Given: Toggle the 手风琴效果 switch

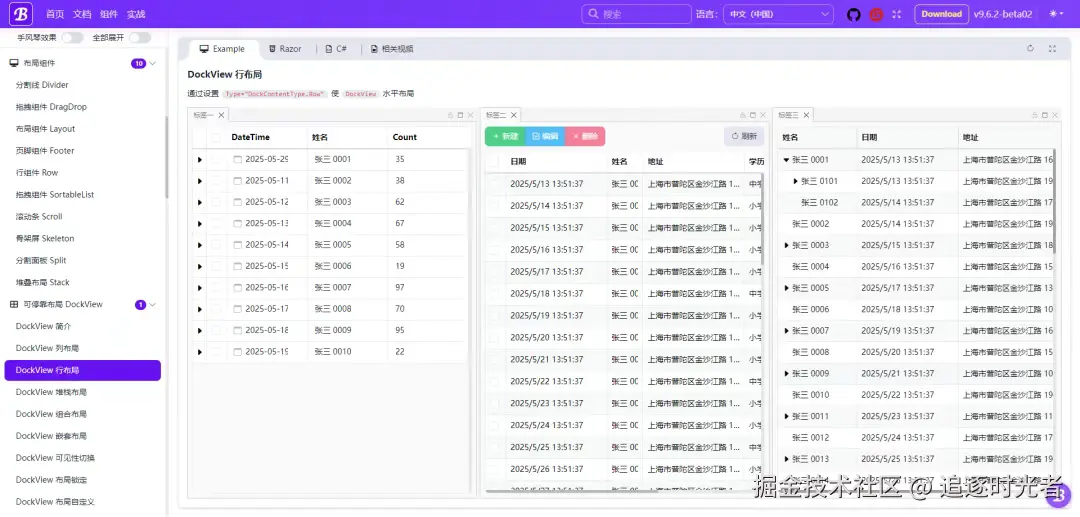Looking at the screenshot, I should (x=72, y=38).
